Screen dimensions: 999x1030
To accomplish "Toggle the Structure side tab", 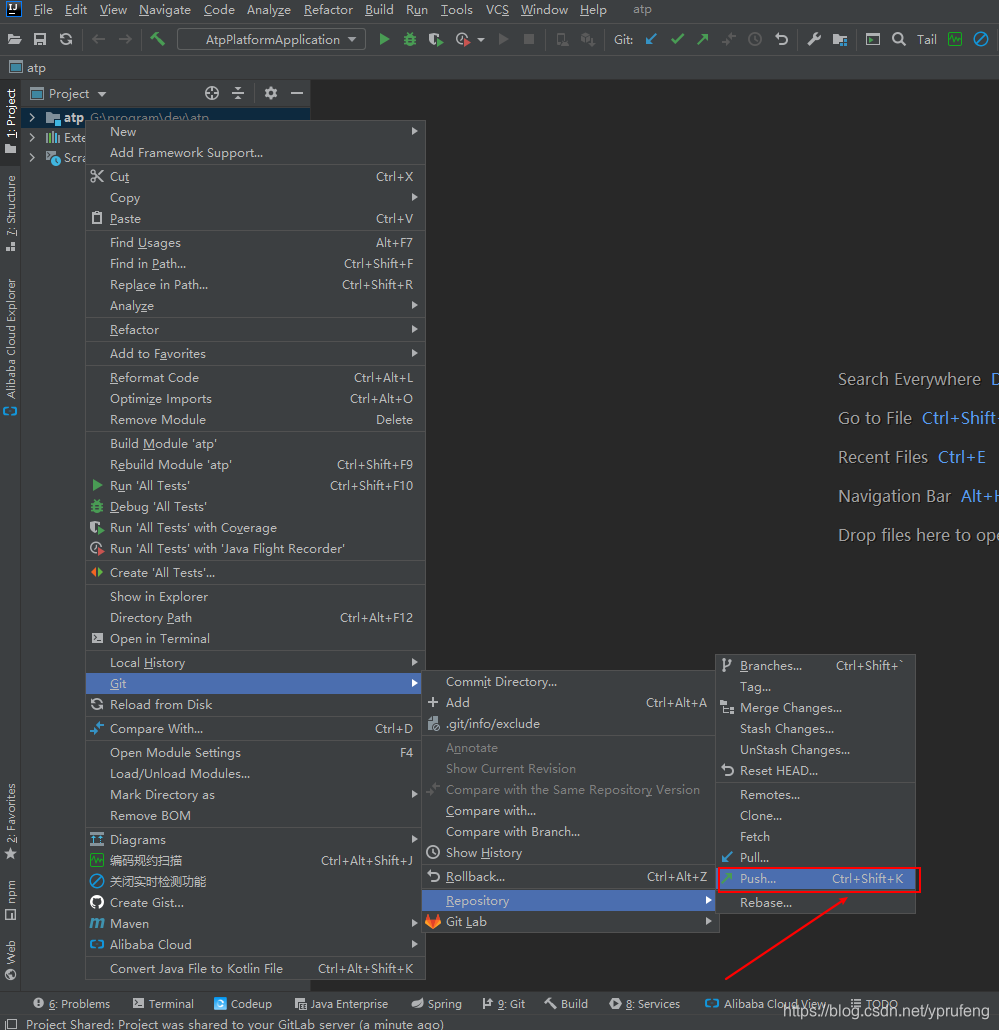I will pos(11,213).
